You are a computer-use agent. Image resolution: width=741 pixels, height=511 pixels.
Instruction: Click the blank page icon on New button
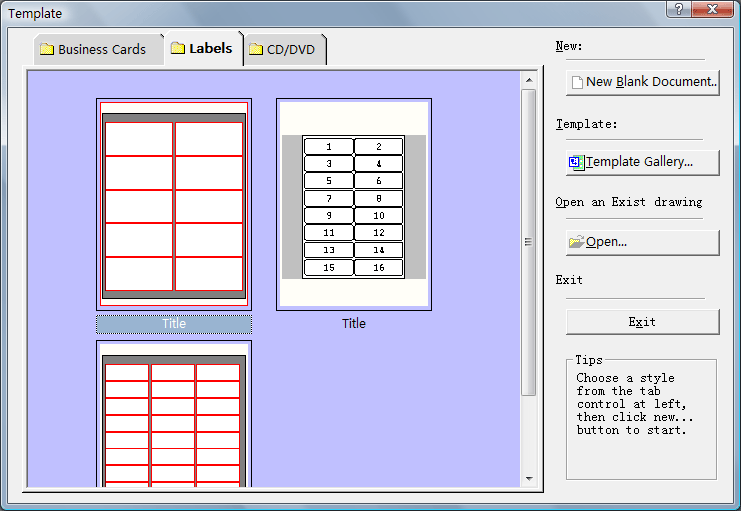pyautogui.click(x=577, y=82)
